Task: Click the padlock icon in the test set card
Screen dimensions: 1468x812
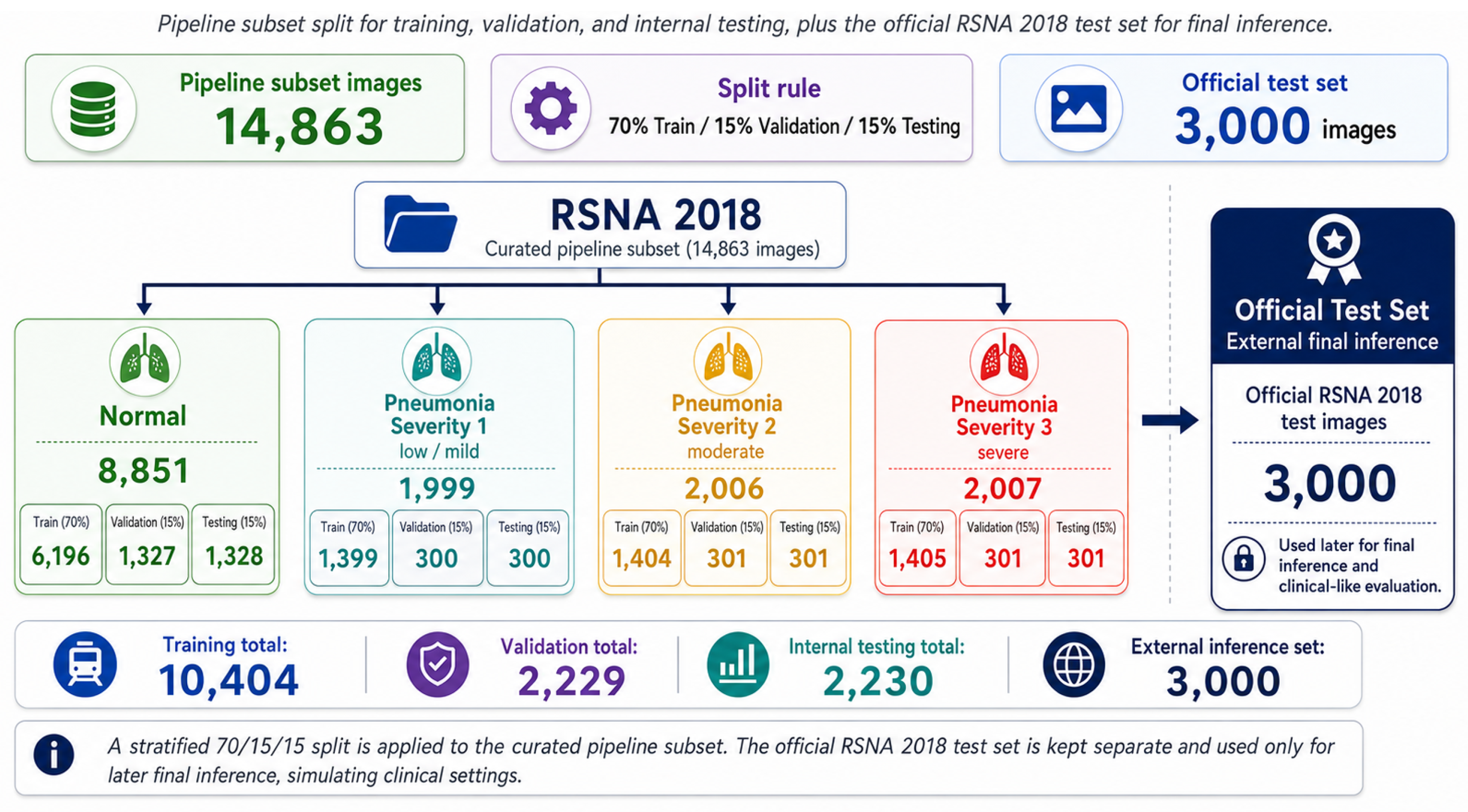Action: pyautogui.click(x=1244, y=558)
